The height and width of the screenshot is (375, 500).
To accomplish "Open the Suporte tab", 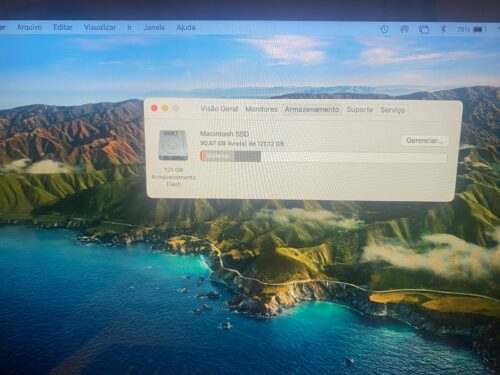I will click(360, 109).
